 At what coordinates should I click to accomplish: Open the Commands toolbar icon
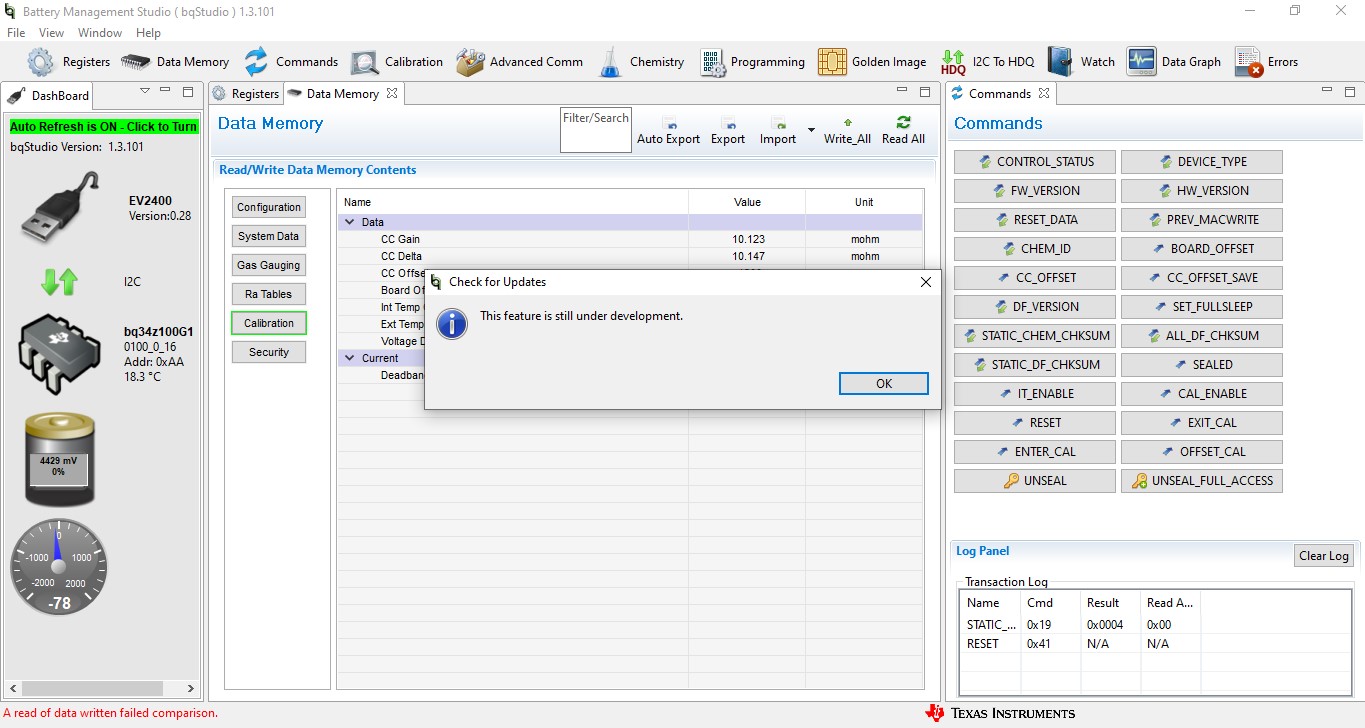256,62
